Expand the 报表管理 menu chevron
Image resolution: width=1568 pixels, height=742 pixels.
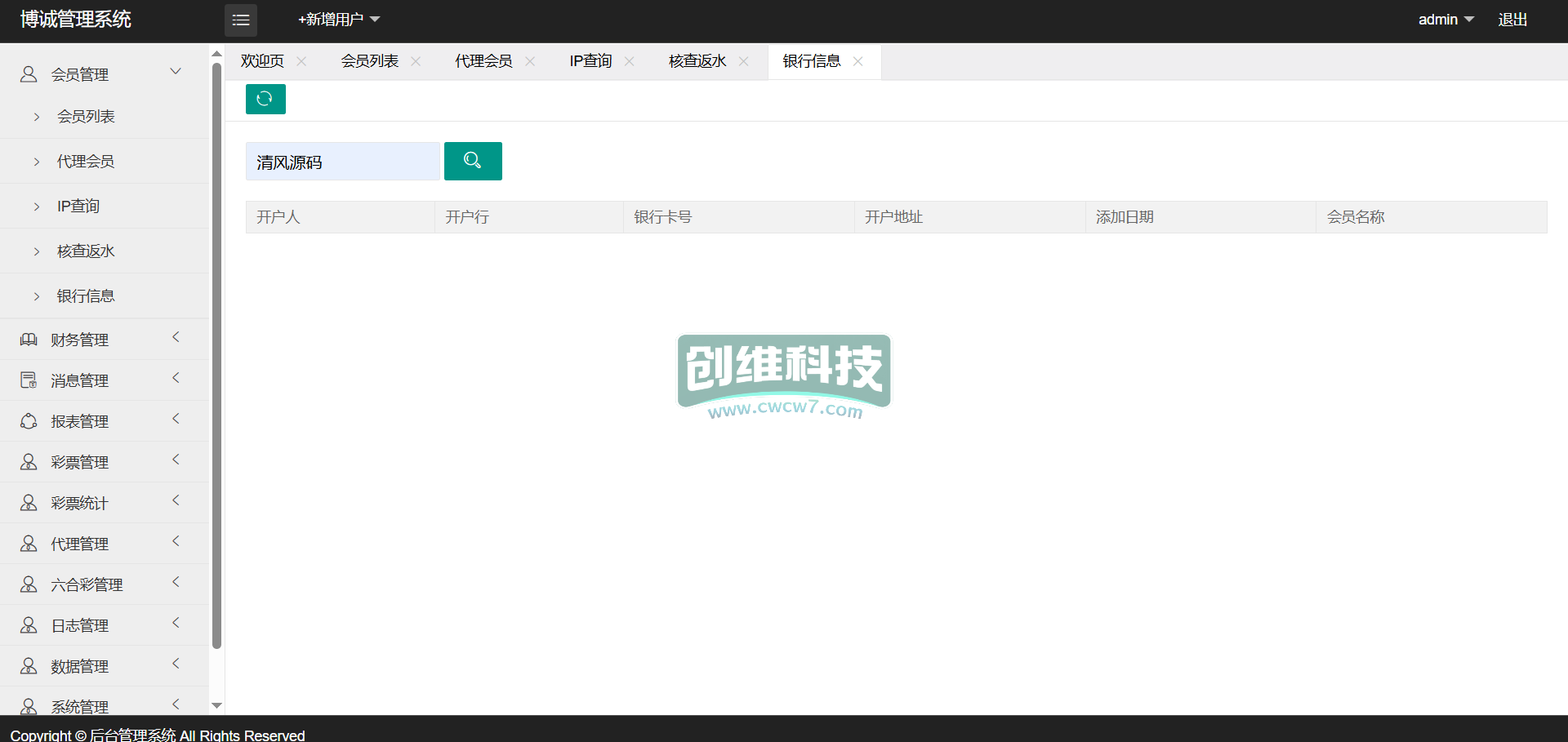click(x=176, y=419)
